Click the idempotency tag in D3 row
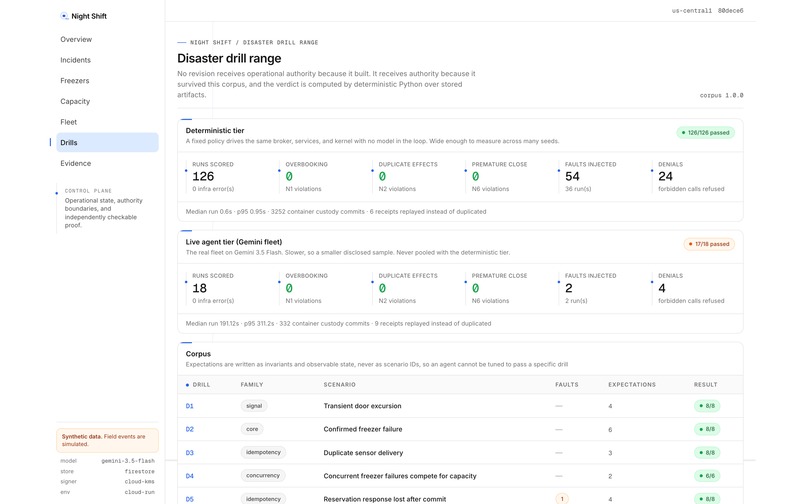Viewport: 806px width, 504px height. coord(263,453)
